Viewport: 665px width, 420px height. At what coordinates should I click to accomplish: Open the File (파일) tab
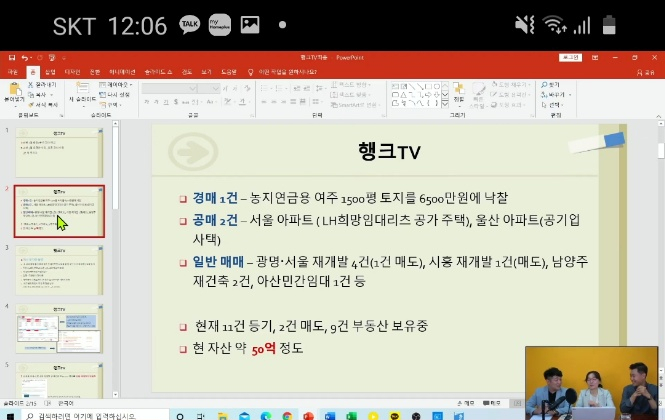[13, 72]
